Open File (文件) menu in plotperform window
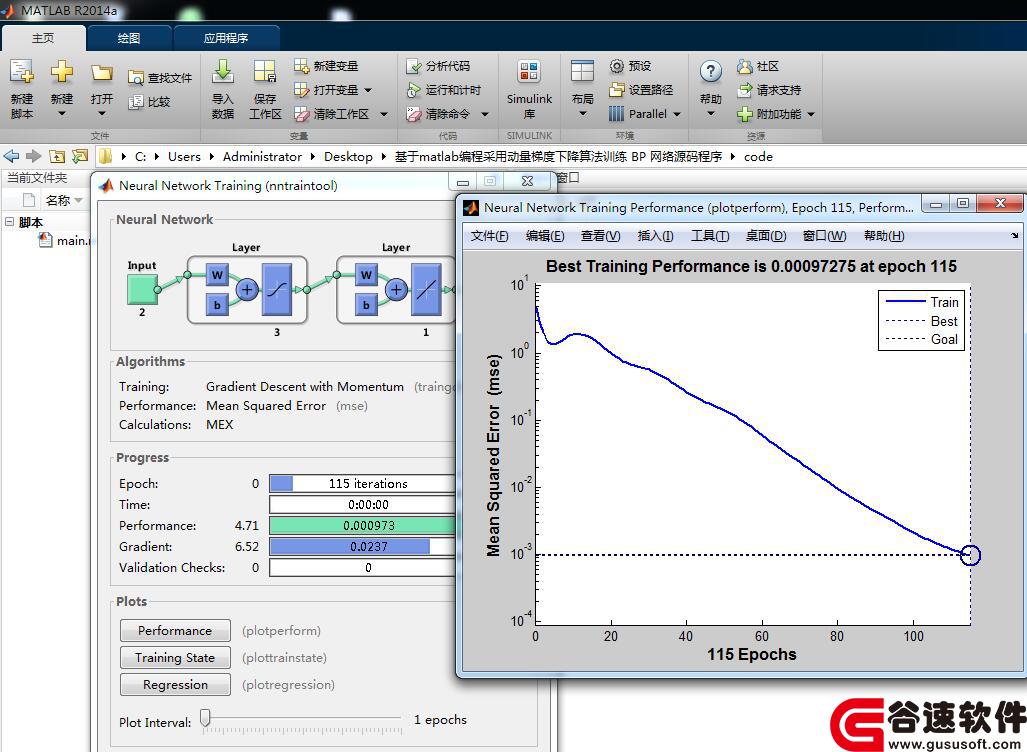Viewport: 1027px width, 752px height. (x=489, y=236)
